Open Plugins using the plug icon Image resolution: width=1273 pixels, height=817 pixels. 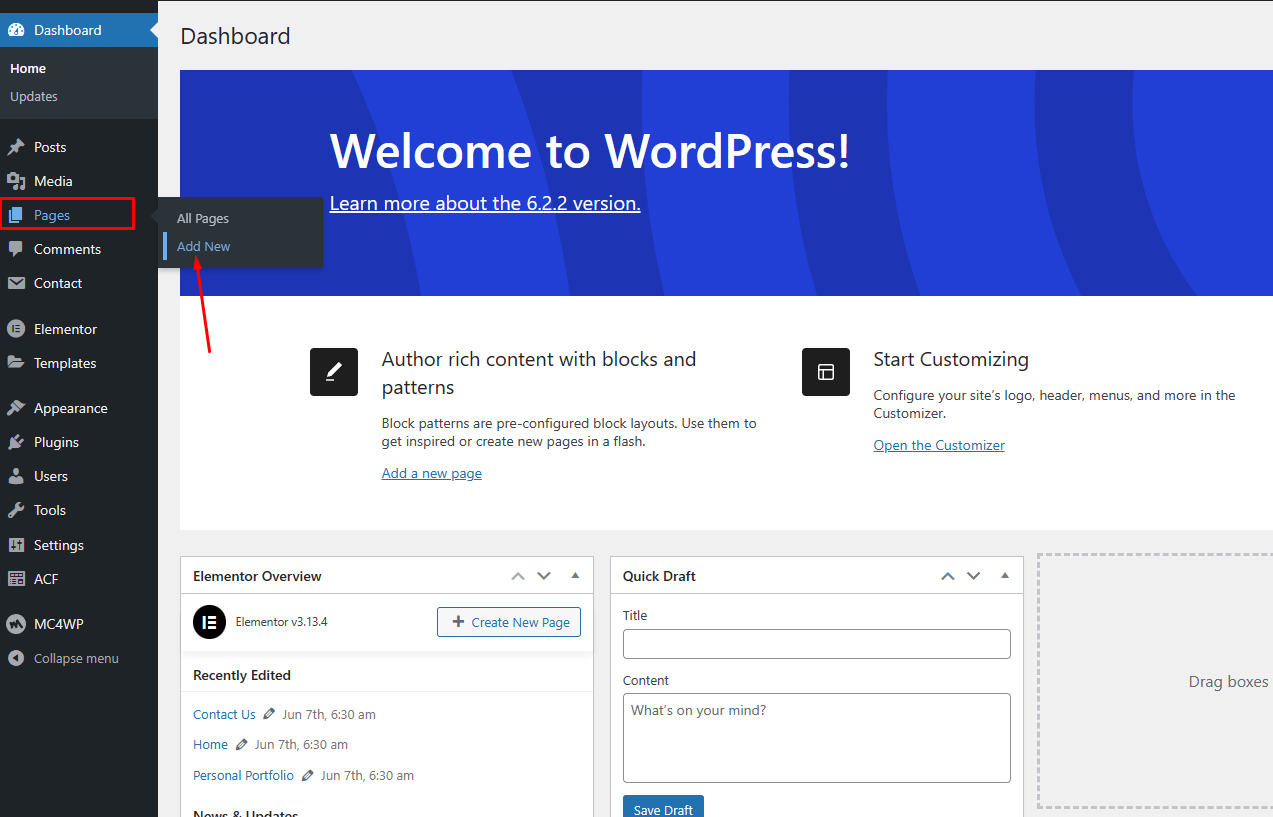point(16,442)
